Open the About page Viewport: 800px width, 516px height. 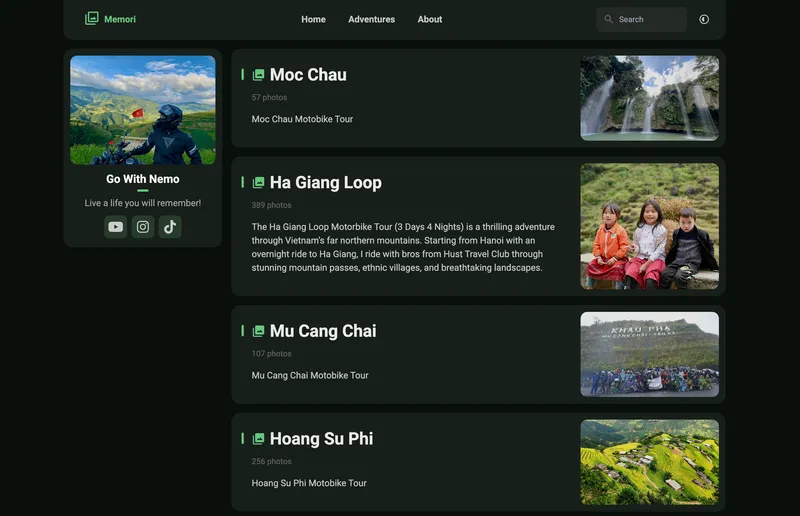(430, 19)
